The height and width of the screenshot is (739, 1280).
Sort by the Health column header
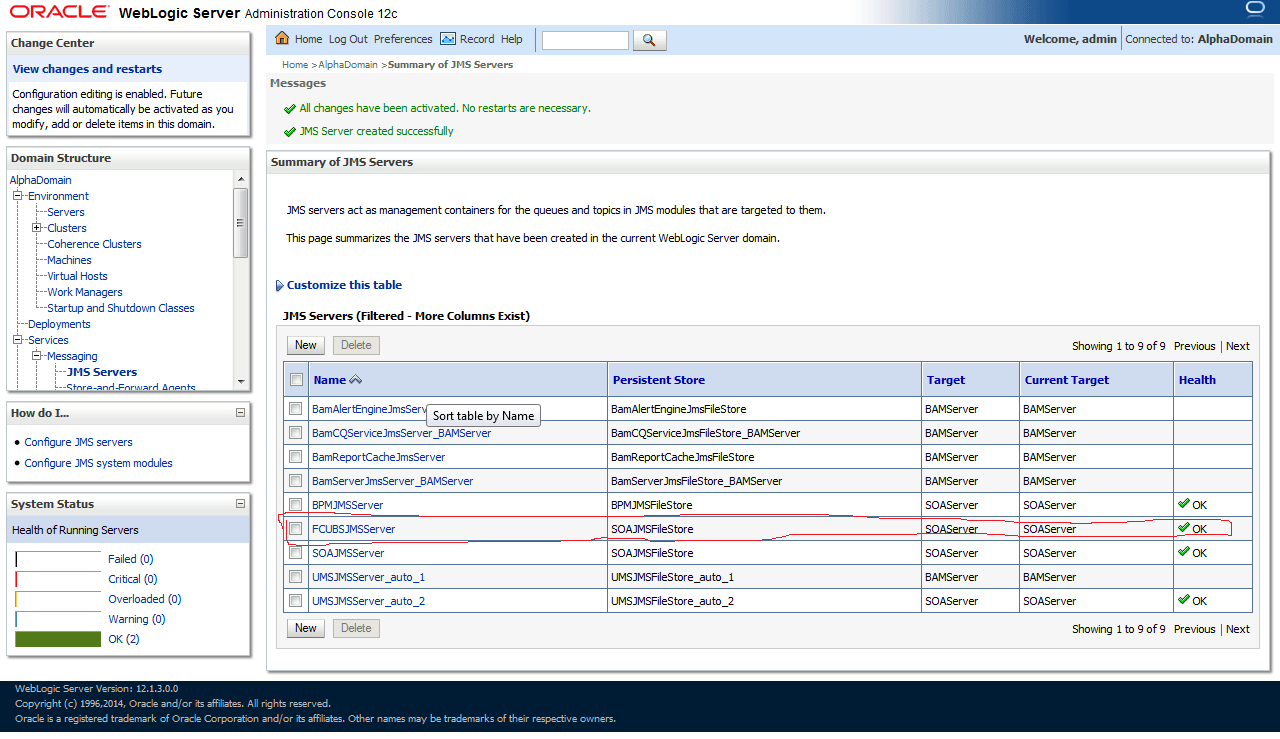(x=1197, y=380)
